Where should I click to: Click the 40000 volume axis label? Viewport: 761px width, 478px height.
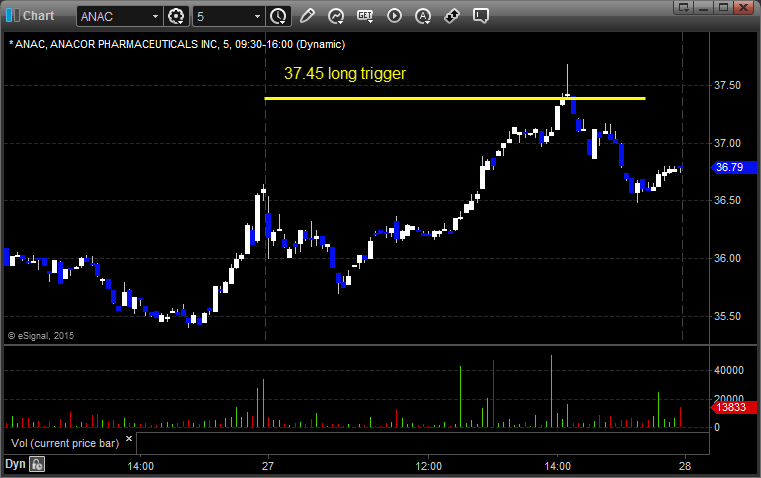(x=729, y=370)
